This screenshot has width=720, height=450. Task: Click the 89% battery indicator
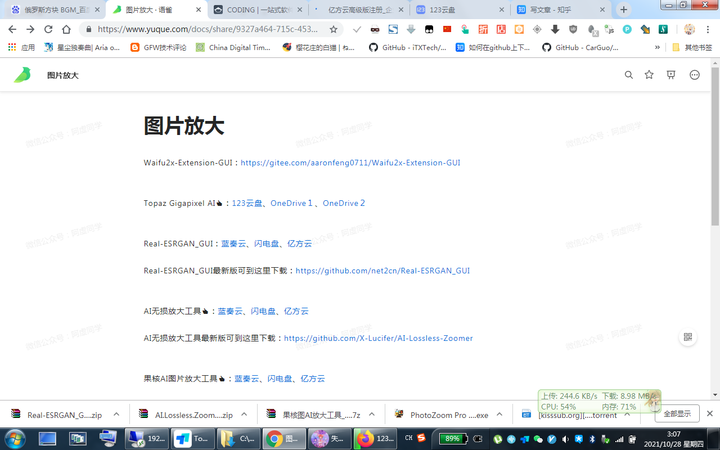tap(452, 439)
